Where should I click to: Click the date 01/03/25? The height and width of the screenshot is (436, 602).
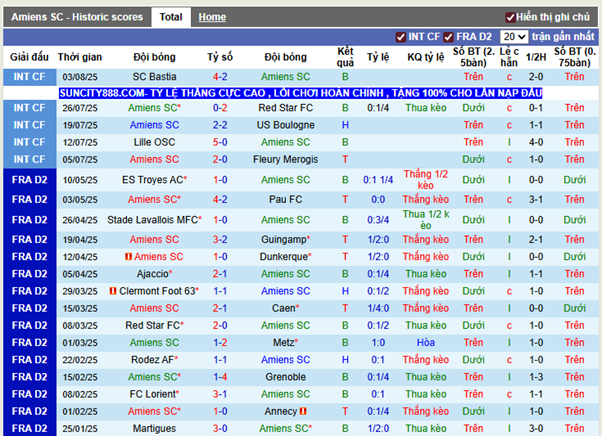coord(80,343)
